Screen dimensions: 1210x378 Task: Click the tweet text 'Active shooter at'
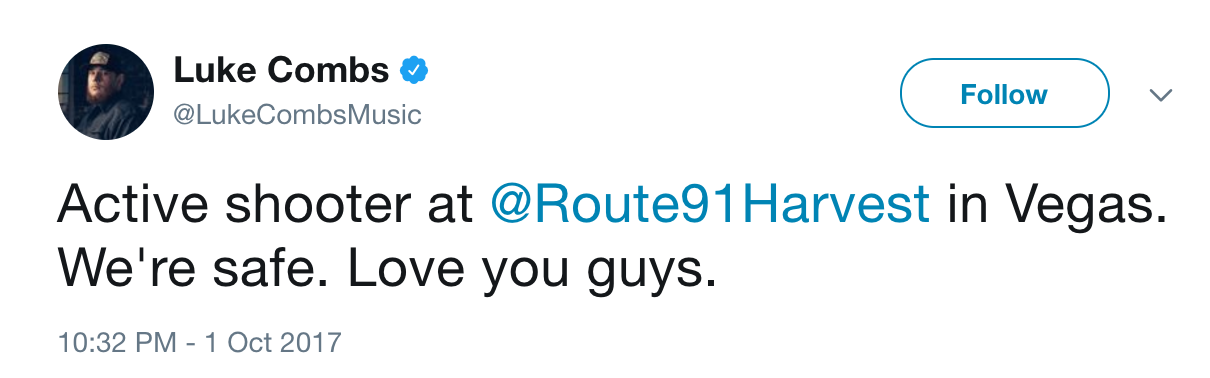pos(265,206)
